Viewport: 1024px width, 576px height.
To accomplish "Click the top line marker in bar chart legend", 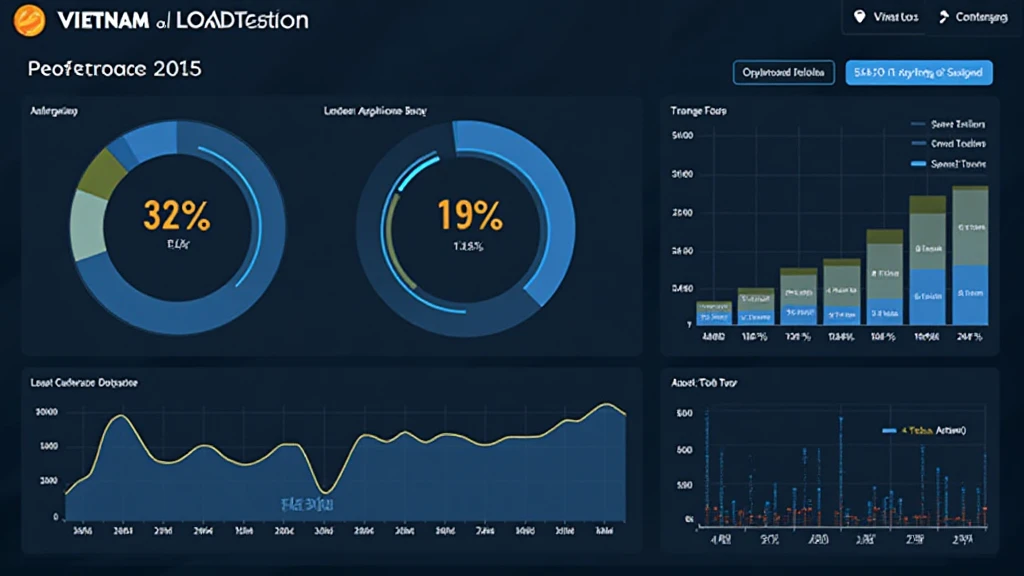I will [917, 125].
